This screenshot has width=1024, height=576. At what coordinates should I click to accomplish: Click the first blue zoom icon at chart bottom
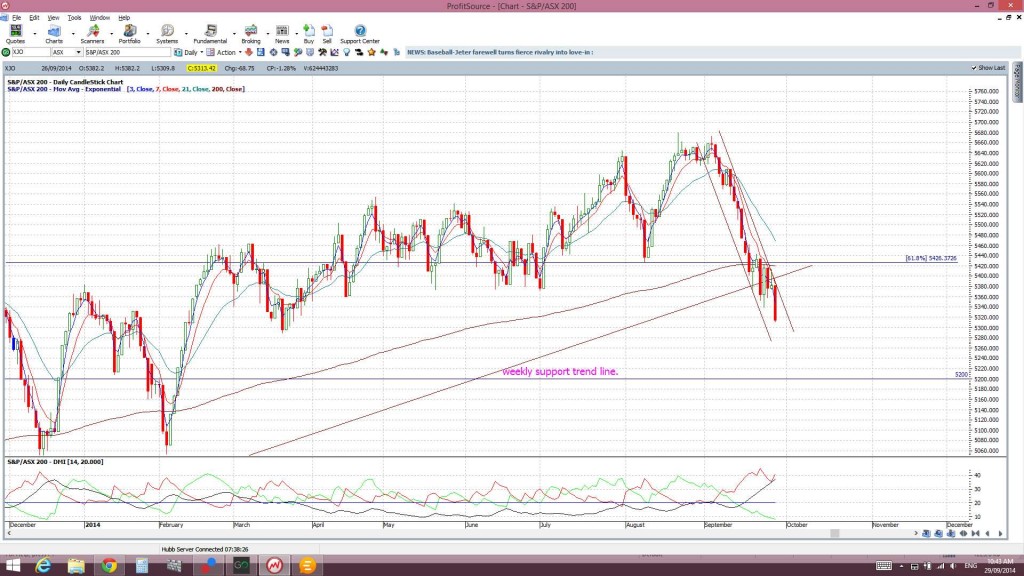pyautogui.click(x=926, y=534)
